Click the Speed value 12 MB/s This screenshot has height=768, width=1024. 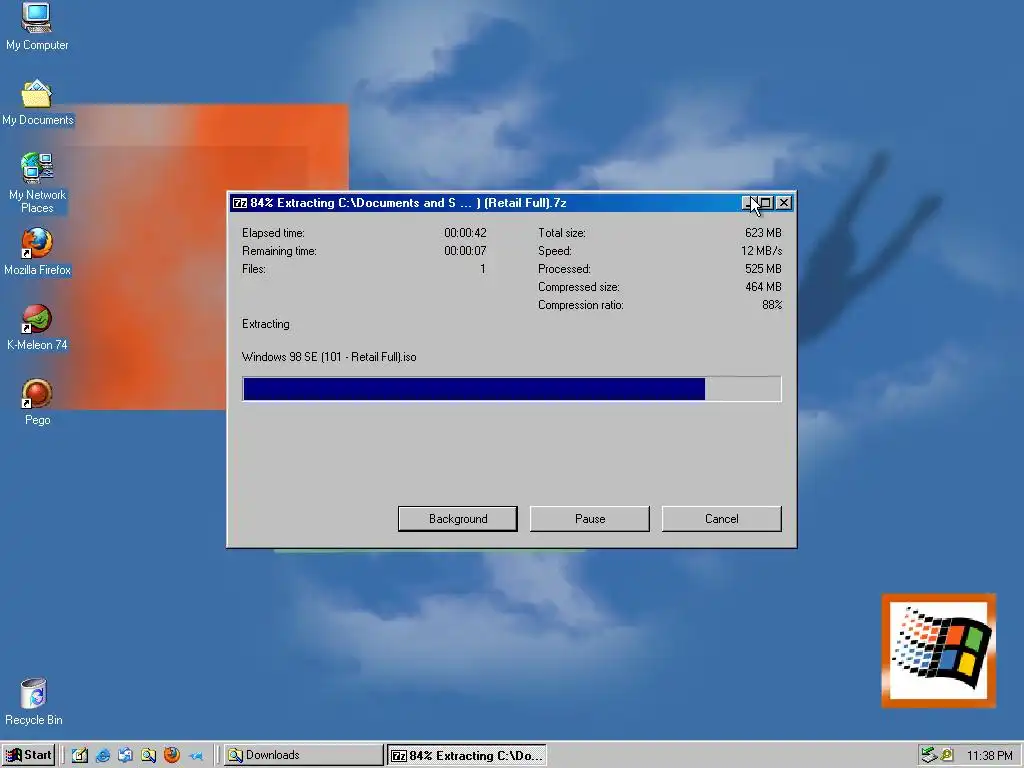(x=761, y=251)
